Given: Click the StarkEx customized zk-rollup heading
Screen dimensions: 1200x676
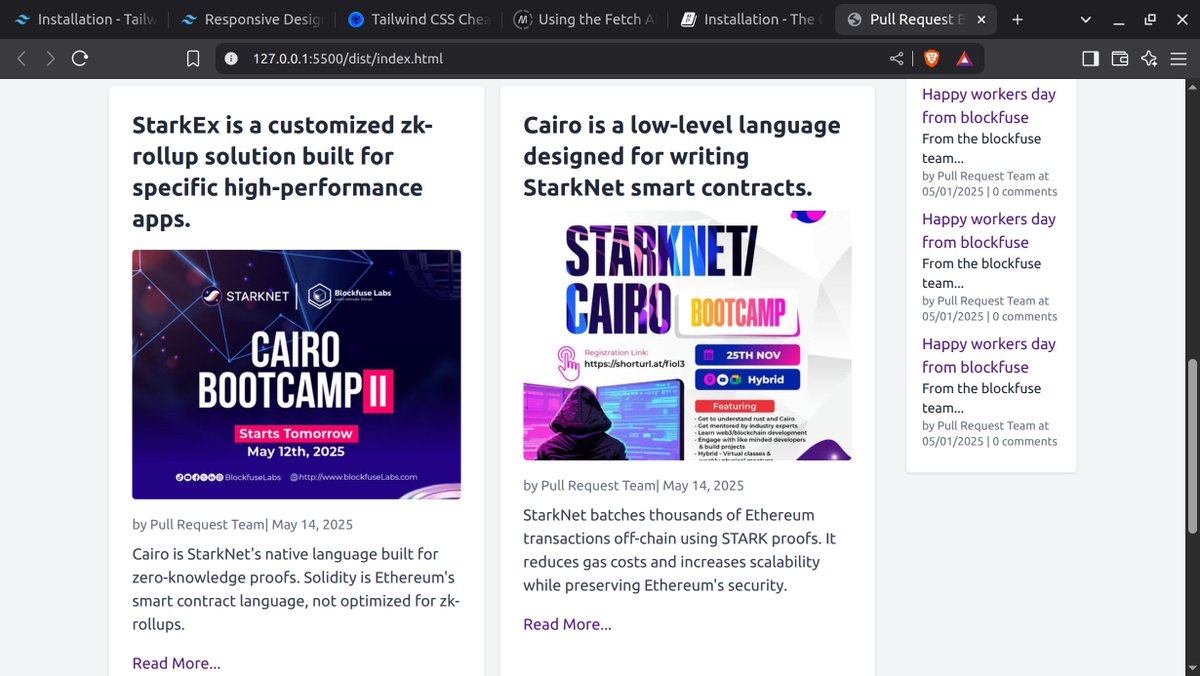Looking at the screenshot, I should (283, 172).
